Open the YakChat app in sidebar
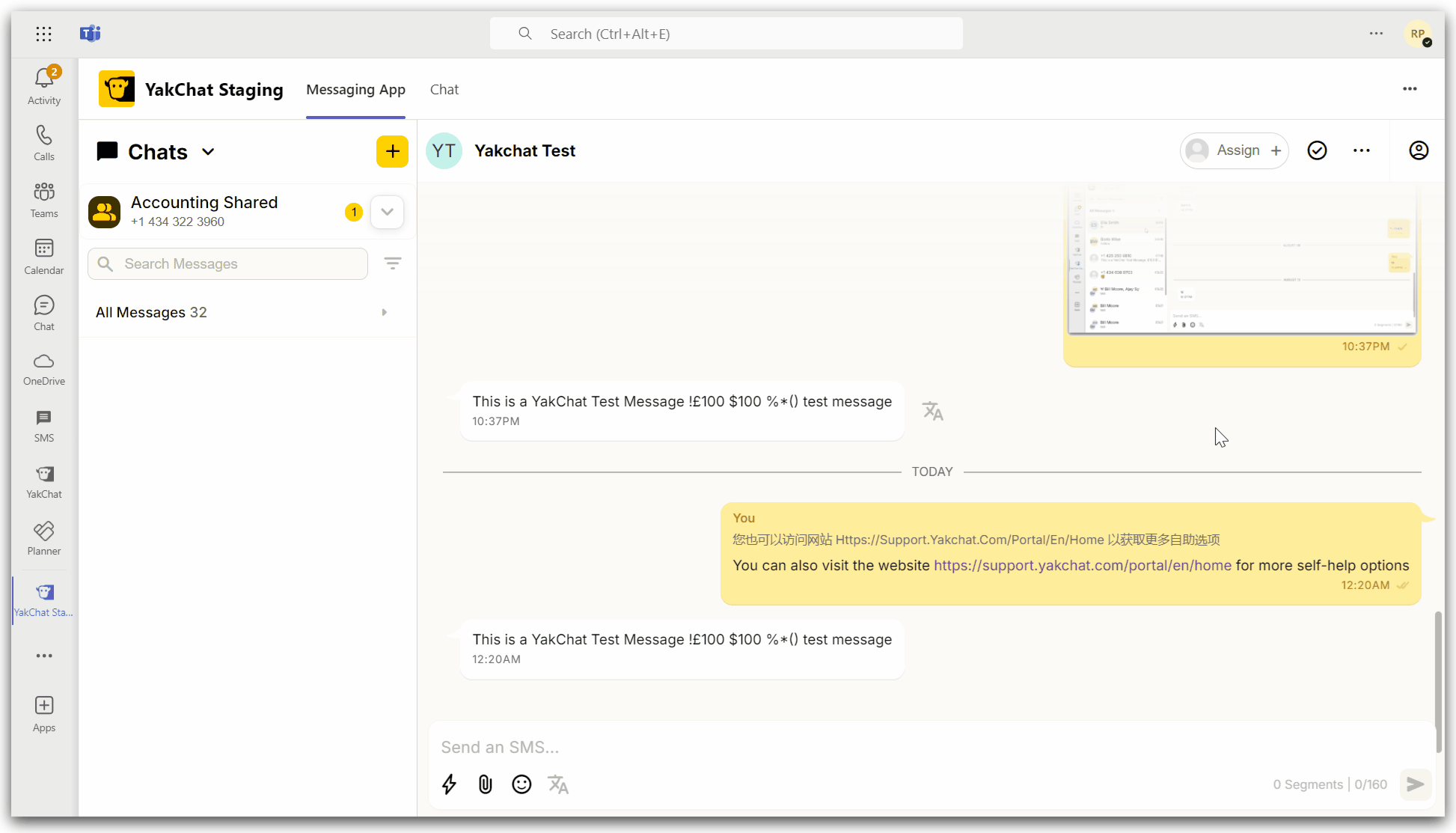Image resolution: width=1456 pixels, height=833 pixels. pos(44,483)
